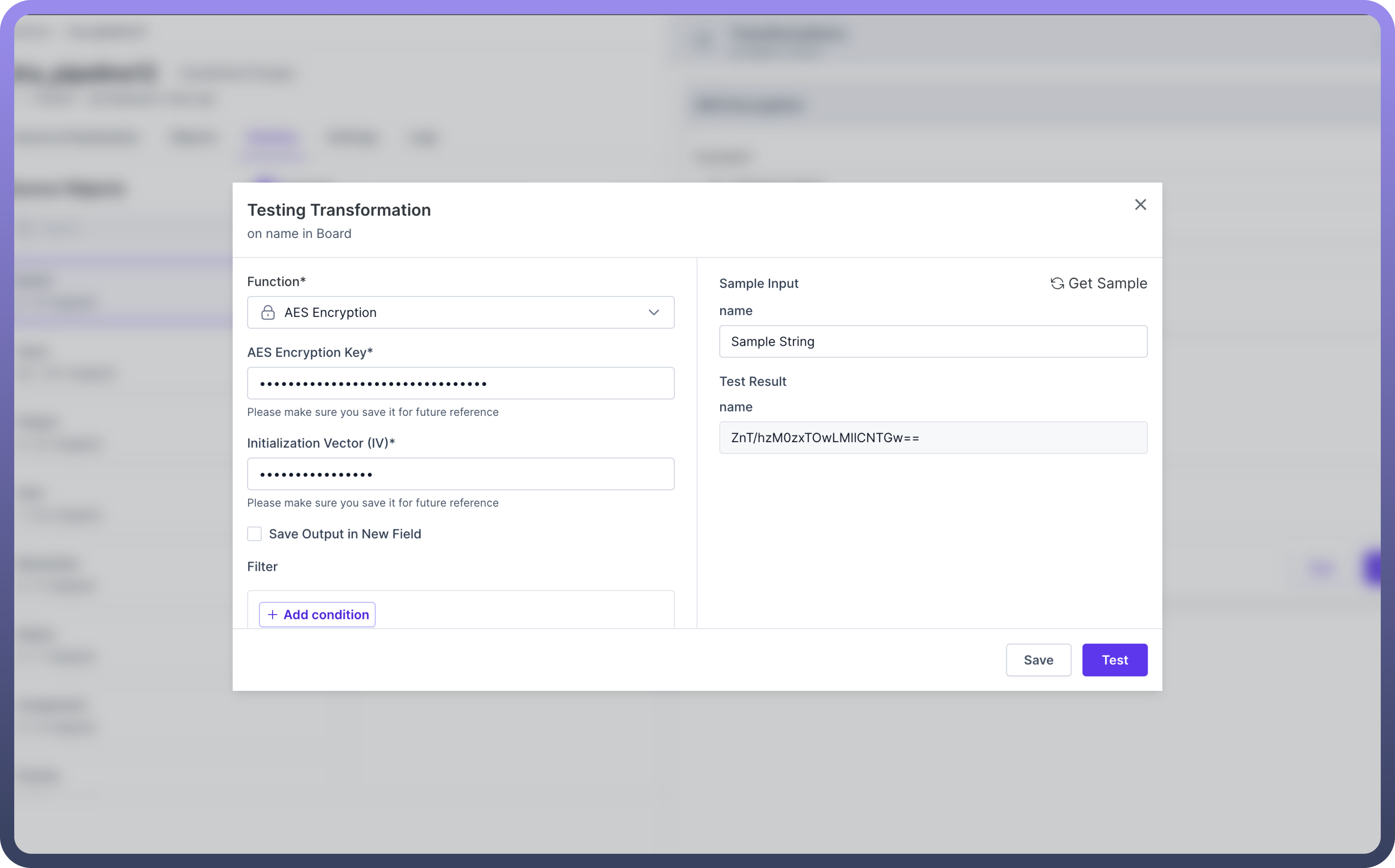
Task: Click the Save Output in New Field label
Action: pos(344,534)
